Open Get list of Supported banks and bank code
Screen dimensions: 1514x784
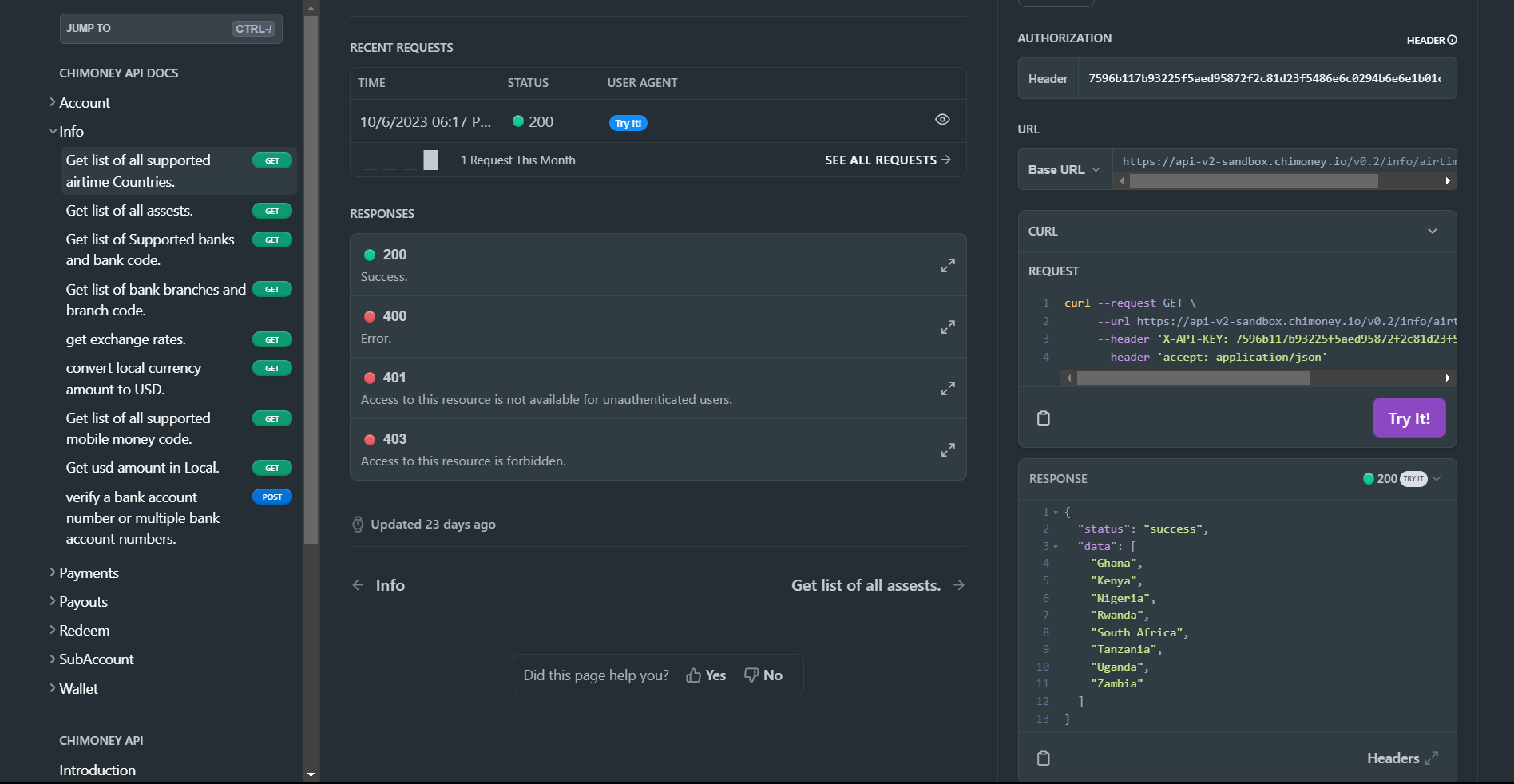[x=178, y=250]
